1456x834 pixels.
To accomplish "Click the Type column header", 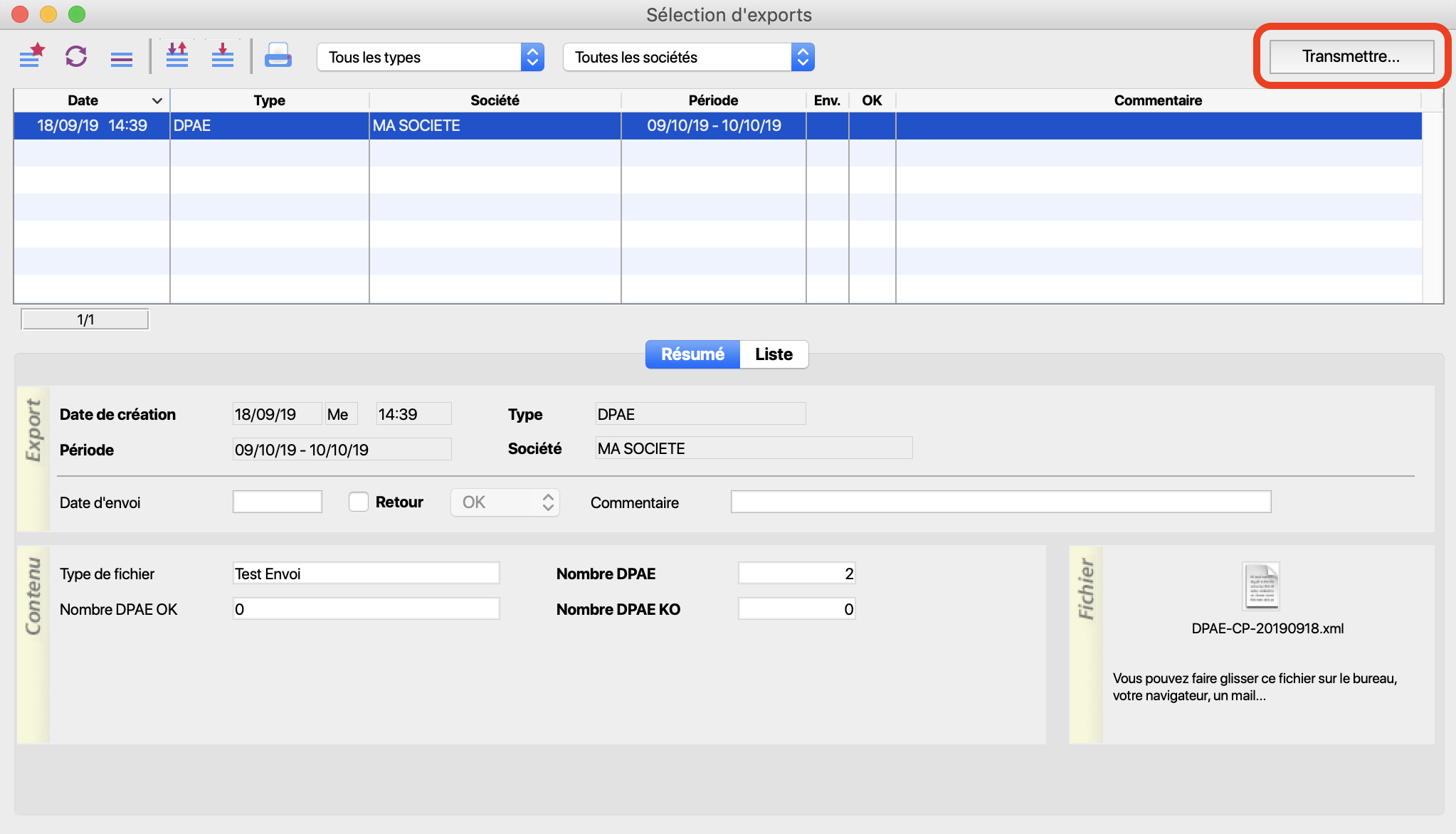I will click(270, 100).
